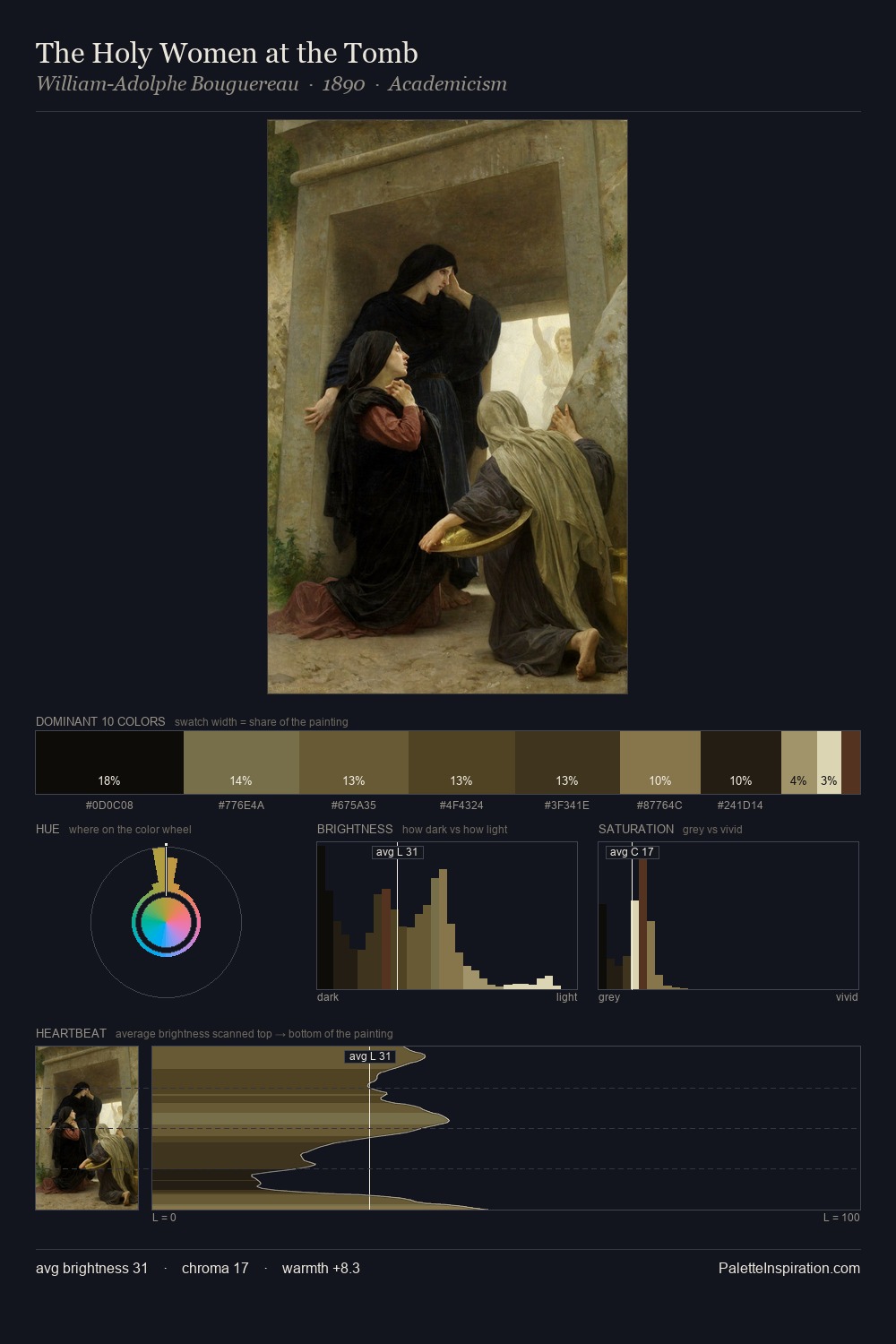
Task: Click the 'L = 0' axis label
Action: 164,1218
